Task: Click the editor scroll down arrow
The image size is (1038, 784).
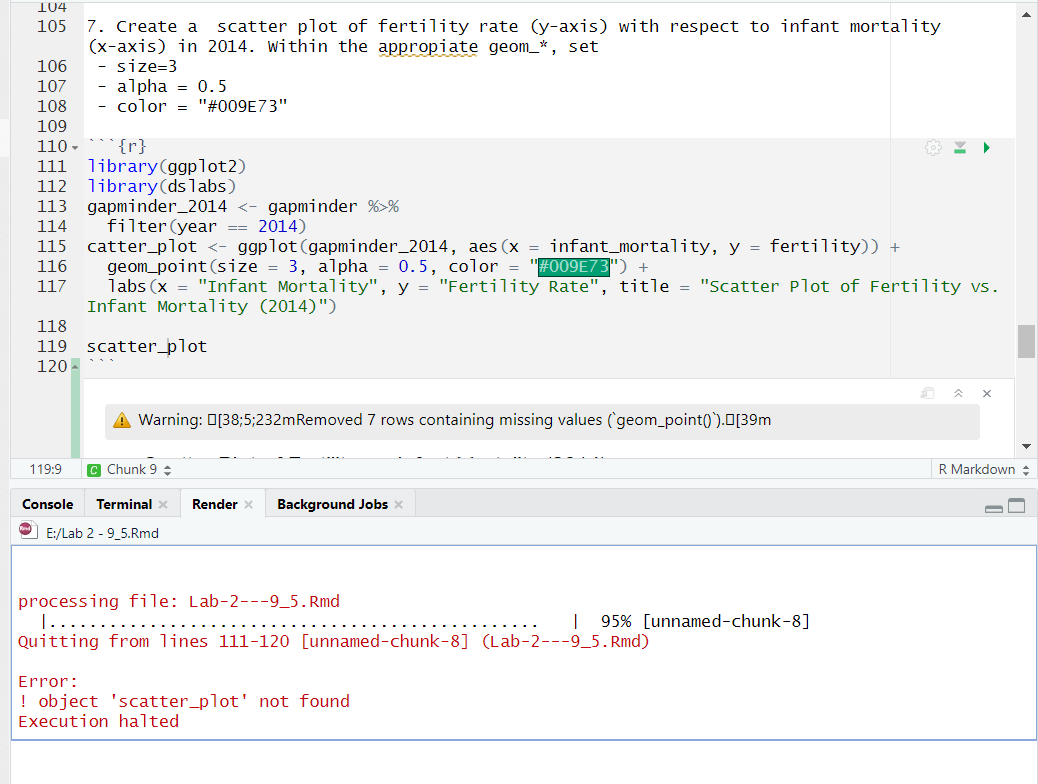Action: (x=1026, y=446)
